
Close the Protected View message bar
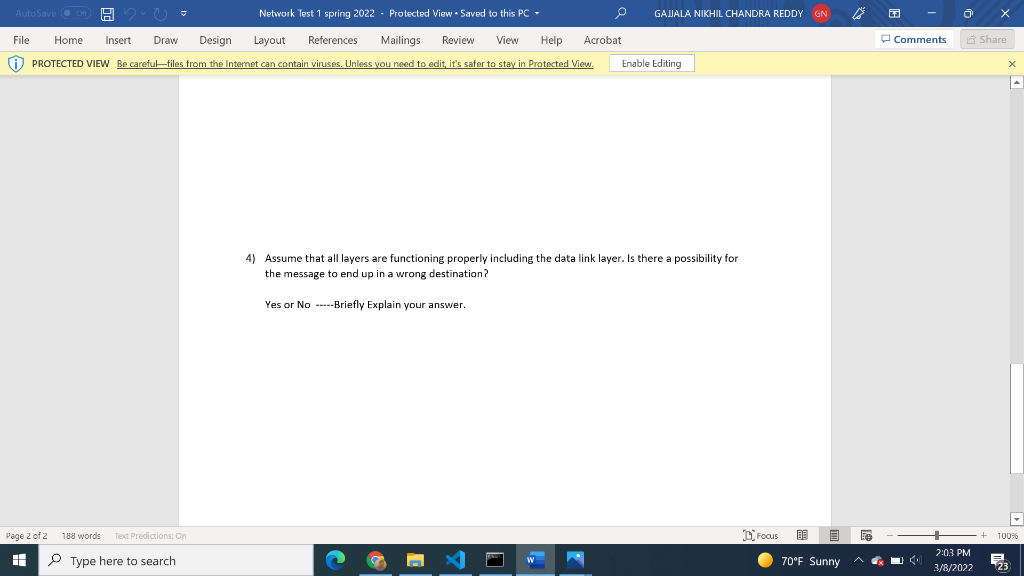tap(1012, 64)
